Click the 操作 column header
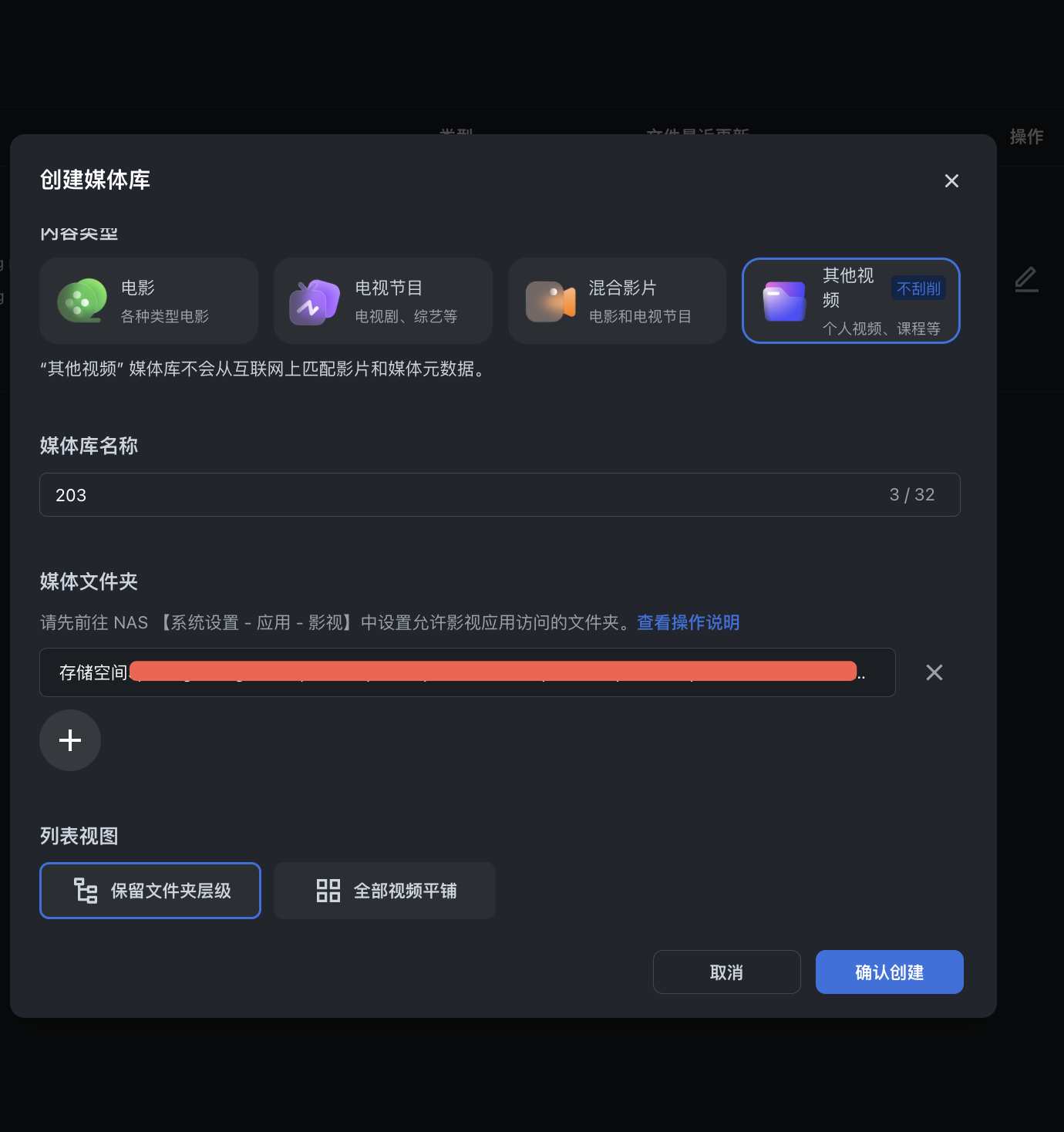Image resolution: width=1064 pixels, height=1132 pixels. coord(1026,136)
